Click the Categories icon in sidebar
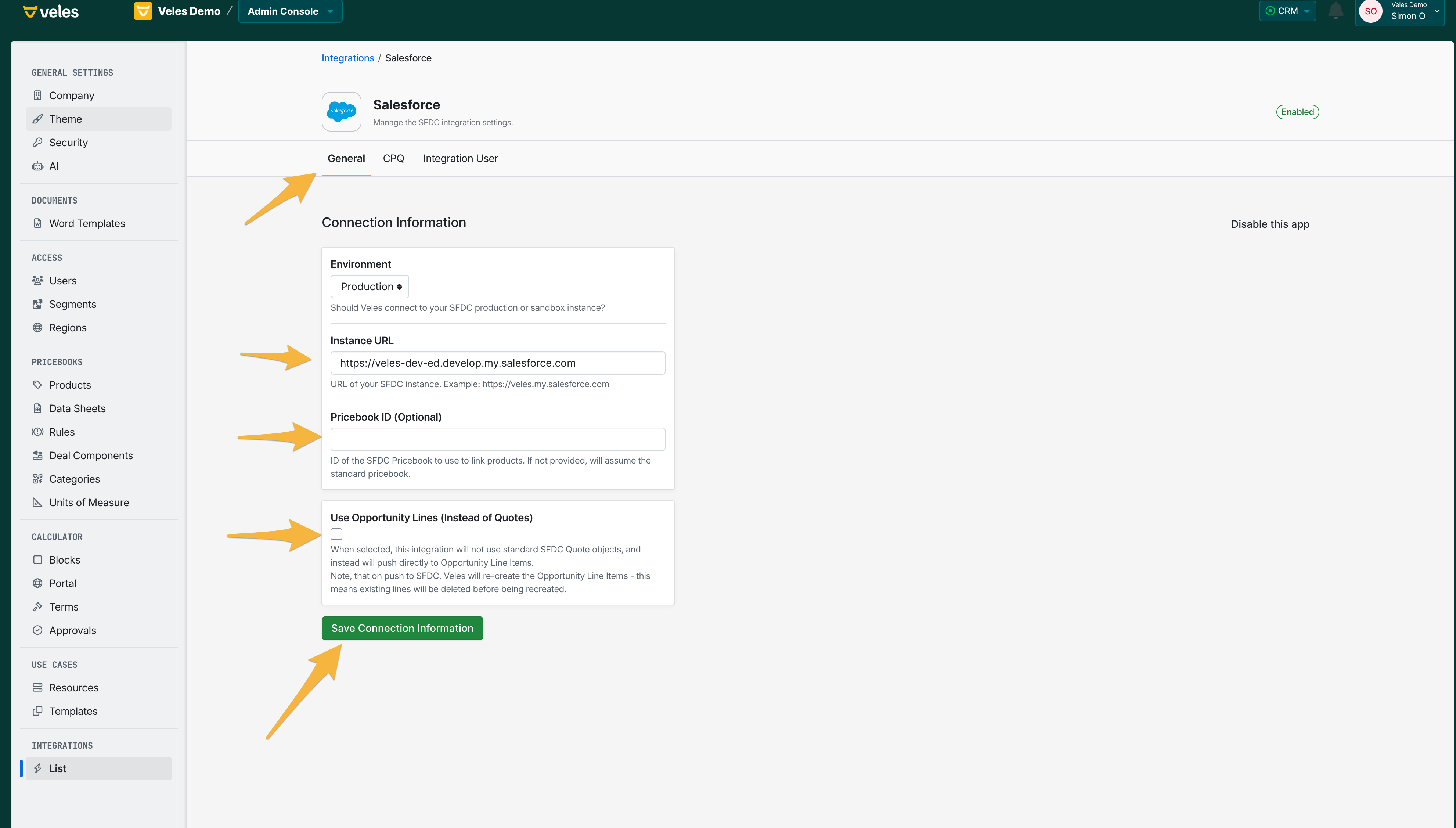Image resolution: width=1456 pixels, height=828 pixels. [37, 479]
